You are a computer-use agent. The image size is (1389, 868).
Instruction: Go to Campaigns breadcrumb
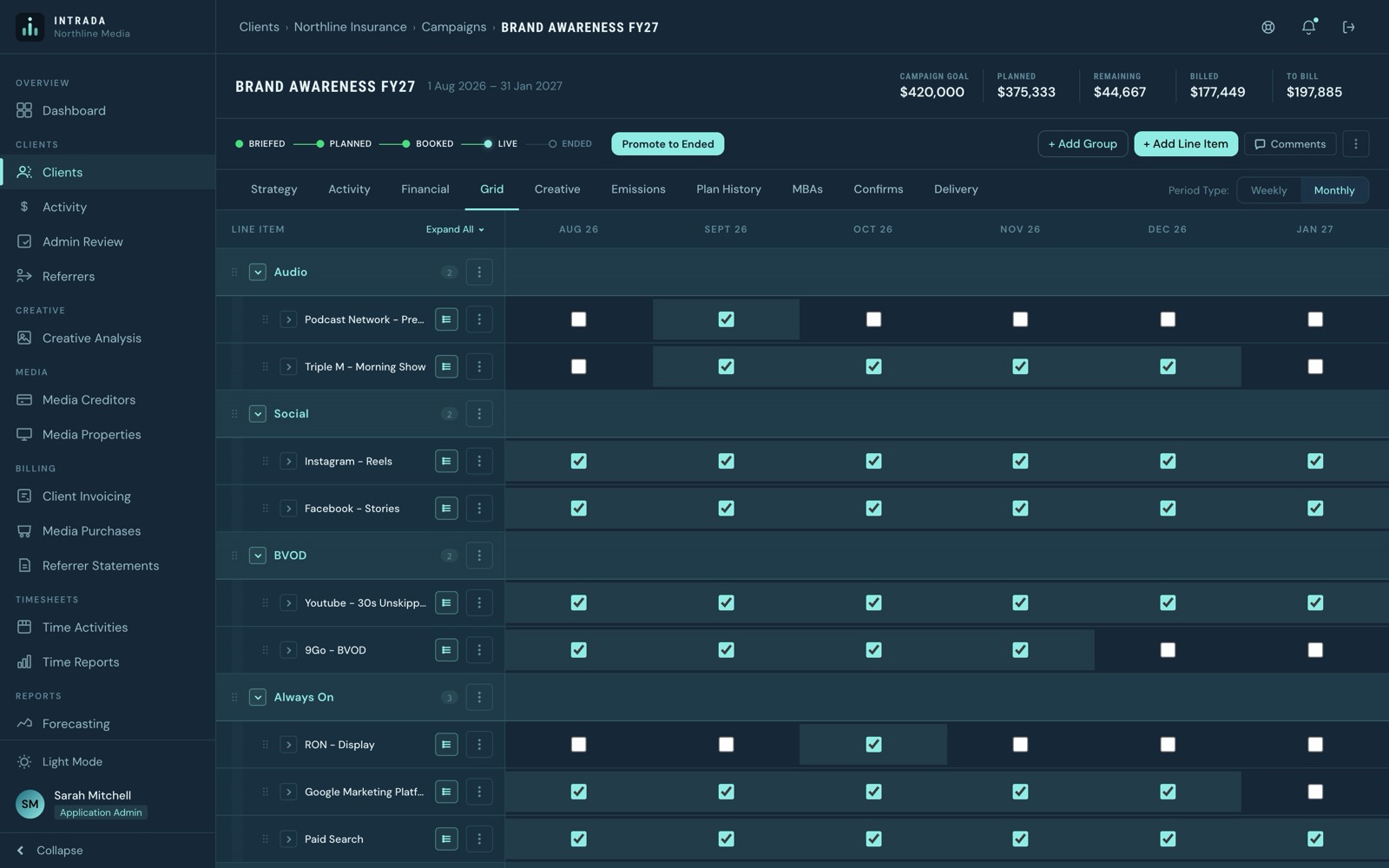click(454, 27)
